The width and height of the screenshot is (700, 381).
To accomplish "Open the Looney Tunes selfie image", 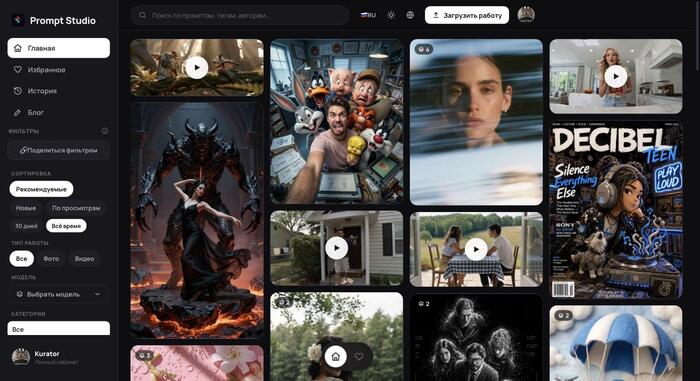I will [337, 121].
